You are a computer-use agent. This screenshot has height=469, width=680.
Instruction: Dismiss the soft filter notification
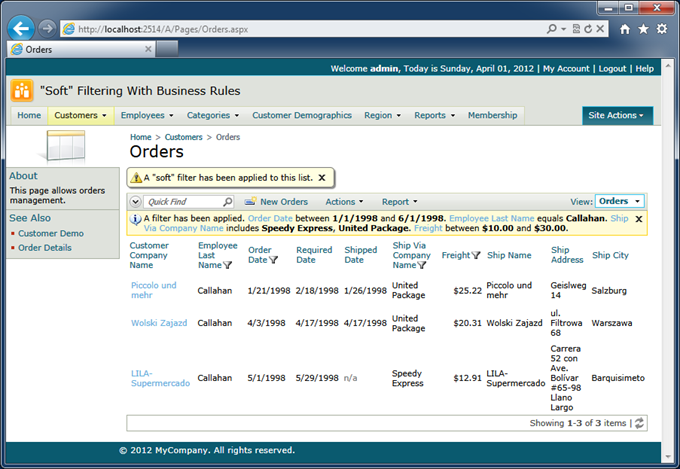[322, 177]
